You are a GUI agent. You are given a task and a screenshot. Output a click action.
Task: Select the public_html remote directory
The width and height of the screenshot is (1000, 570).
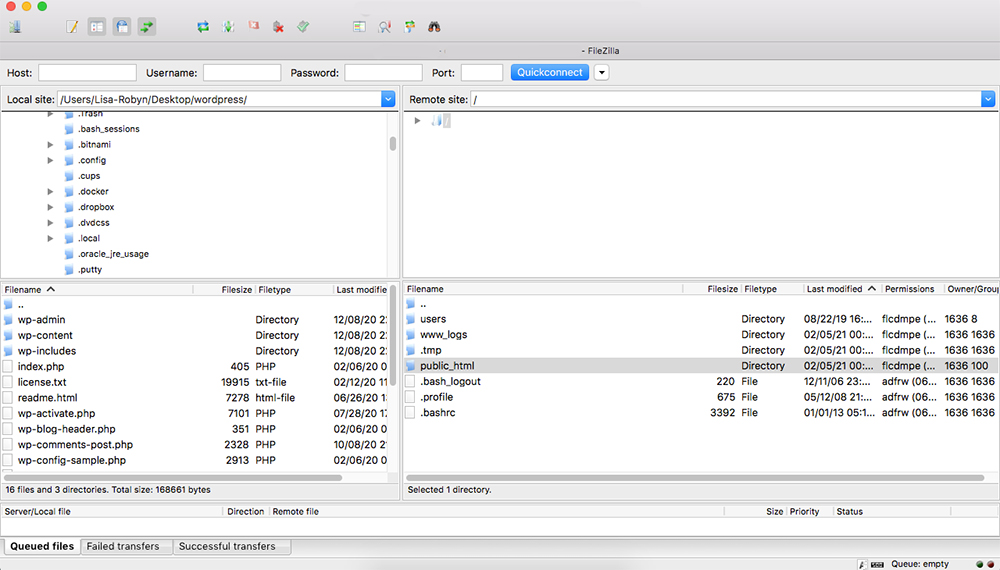[x=700, y=366]
